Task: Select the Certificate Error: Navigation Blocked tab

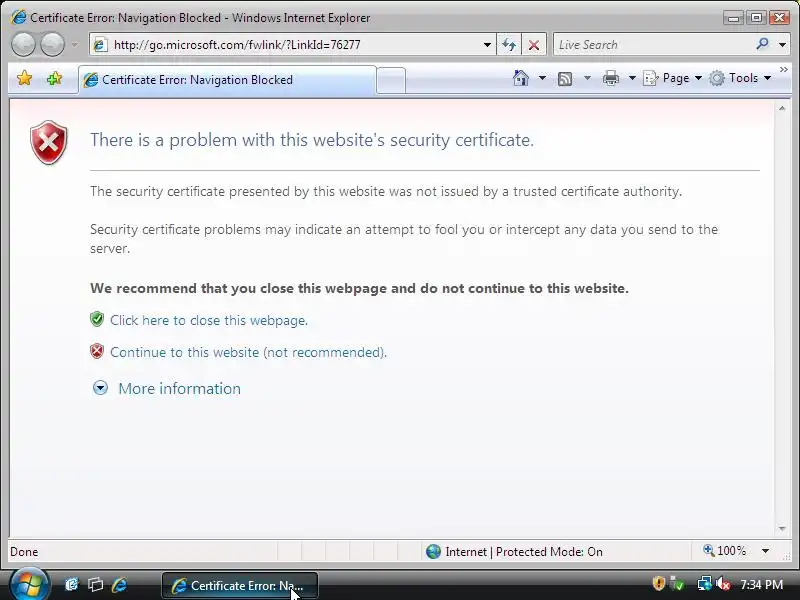Action: click(x=228, y=80)
